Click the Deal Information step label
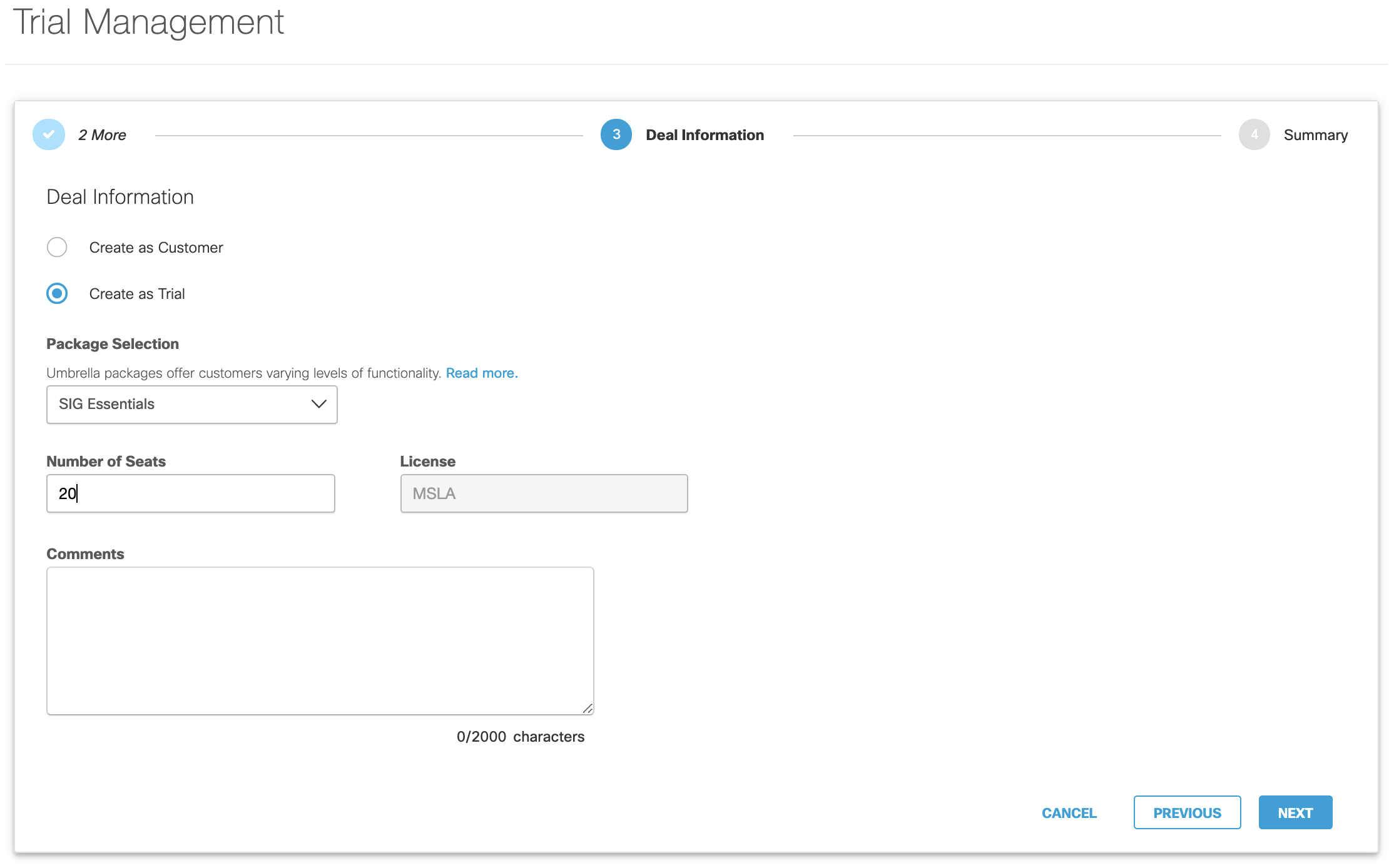Image resolution: width=1389 pixels, height=868 pixels. (x=705, y=135)
